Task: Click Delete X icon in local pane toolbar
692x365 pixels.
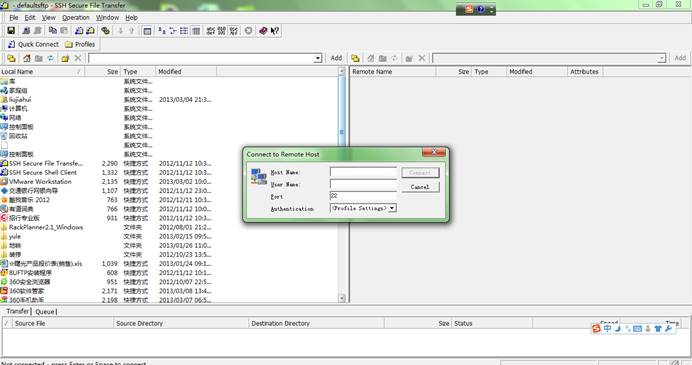Action: [78, 58]
